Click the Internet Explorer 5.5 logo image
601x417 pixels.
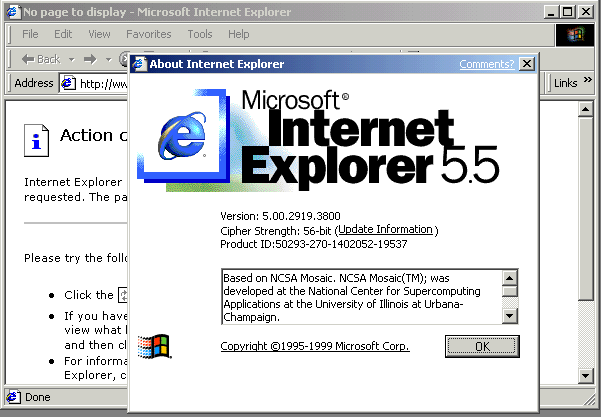click(318, 140)
